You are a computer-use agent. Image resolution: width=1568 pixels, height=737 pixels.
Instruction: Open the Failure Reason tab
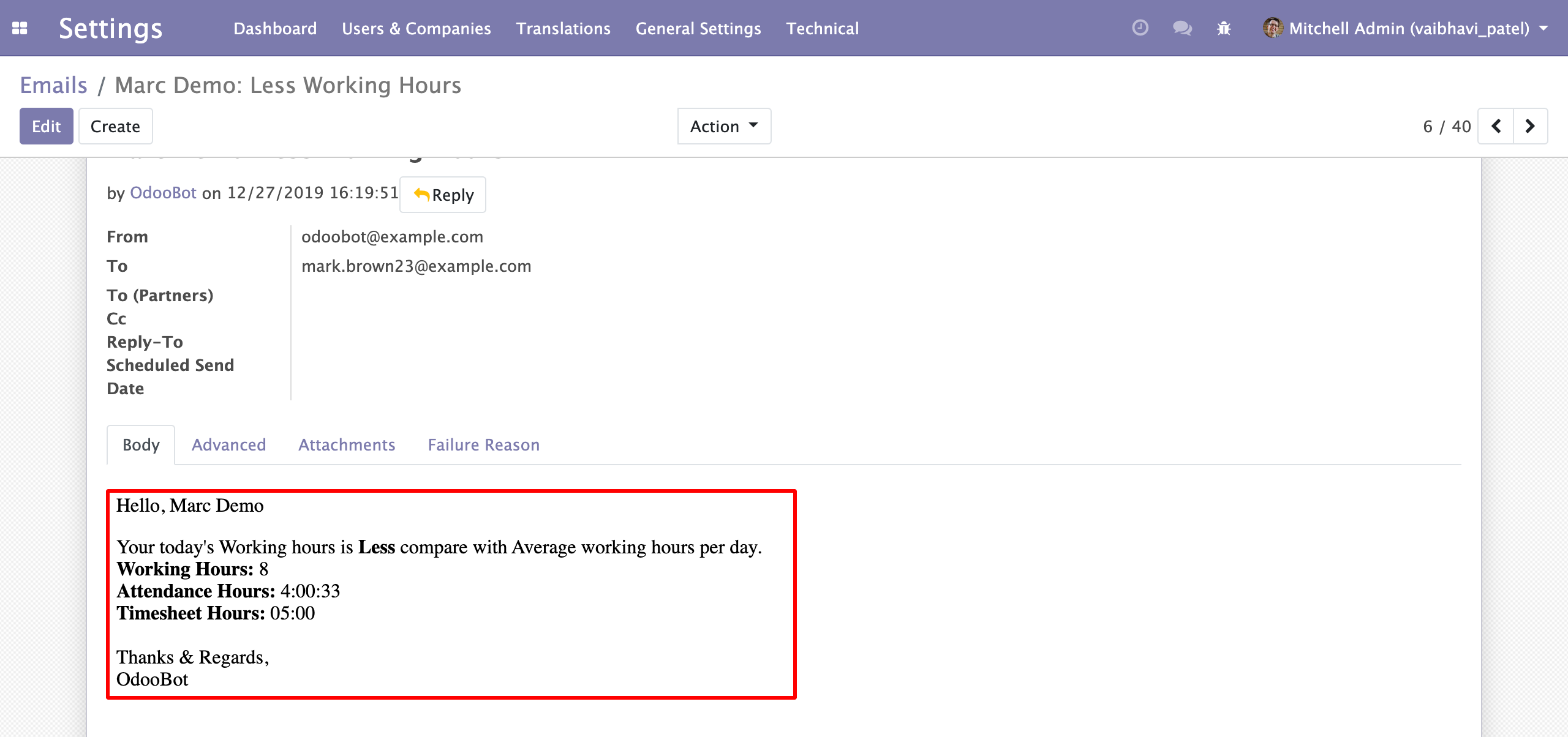[483, 444]
